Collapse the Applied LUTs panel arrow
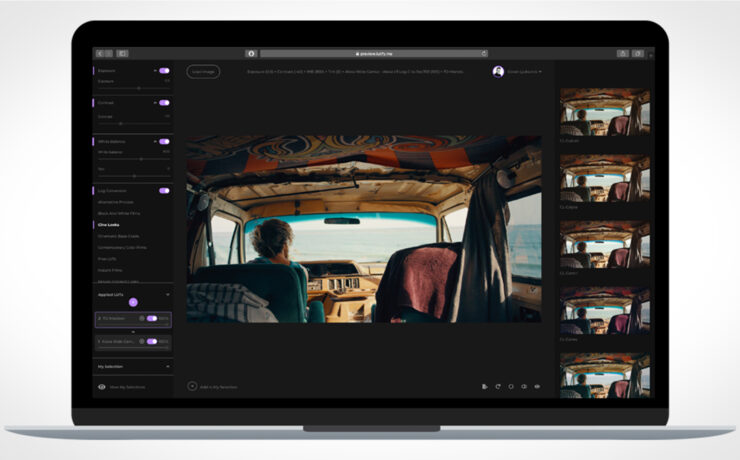This screenshot has height=460, width=740. coord(168,295)
